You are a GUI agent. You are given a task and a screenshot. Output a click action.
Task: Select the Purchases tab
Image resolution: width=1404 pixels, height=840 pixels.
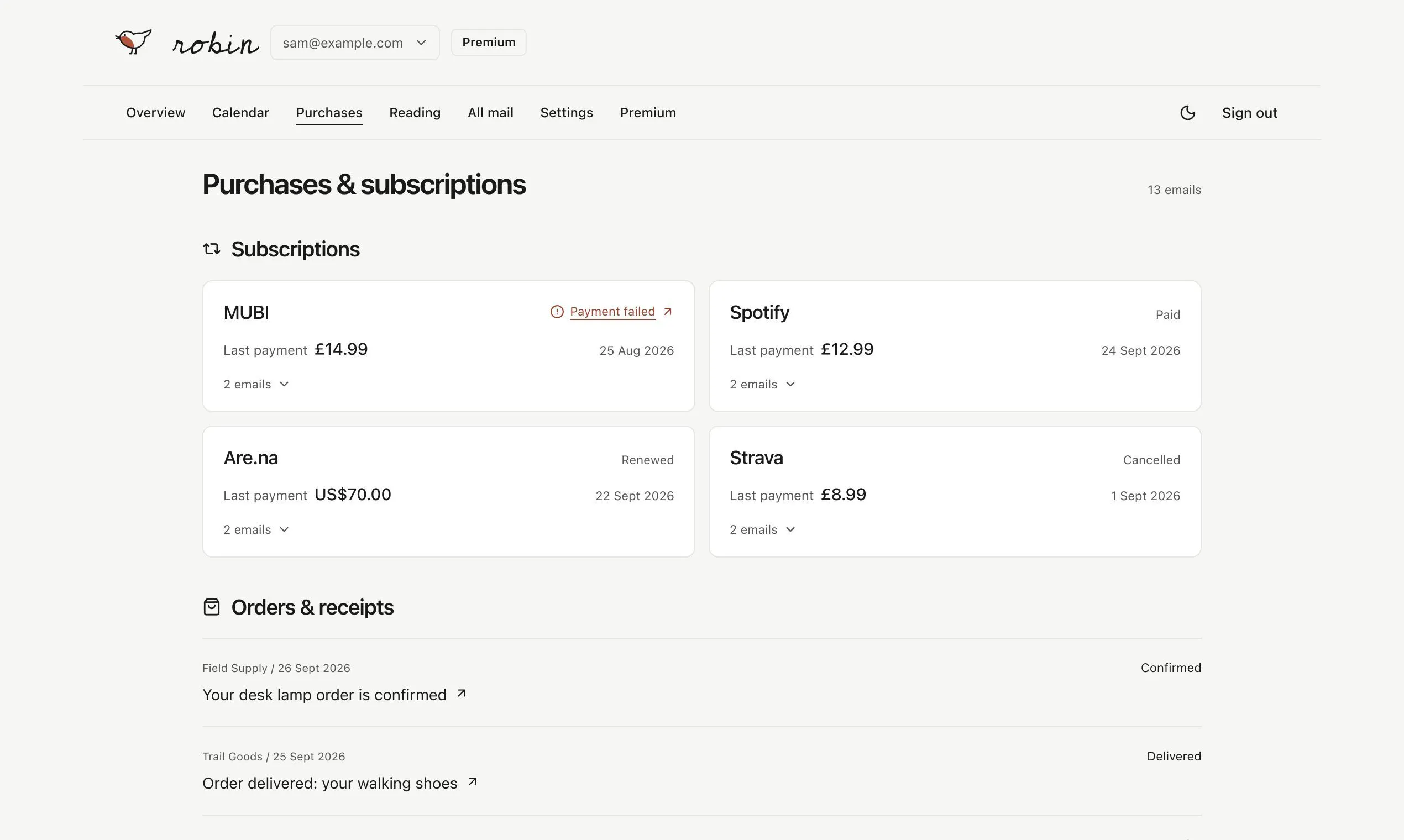(x=329, y=113)
